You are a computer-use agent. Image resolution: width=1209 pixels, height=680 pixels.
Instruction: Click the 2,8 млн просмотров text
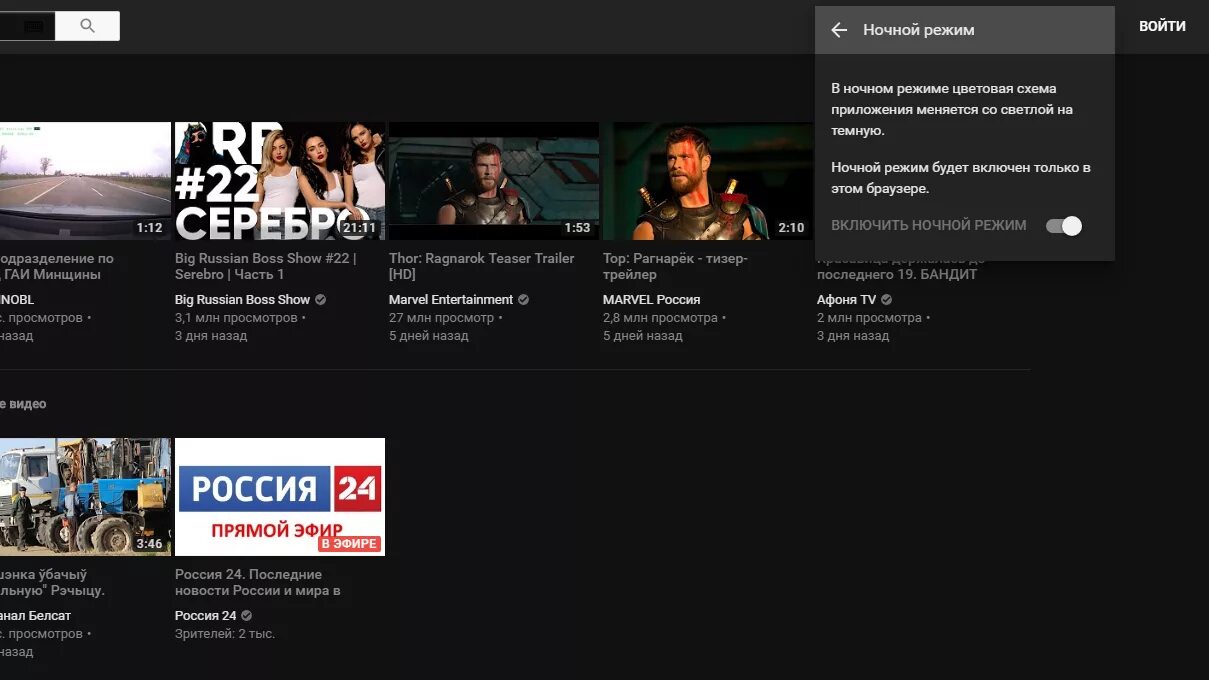(660, 318)
